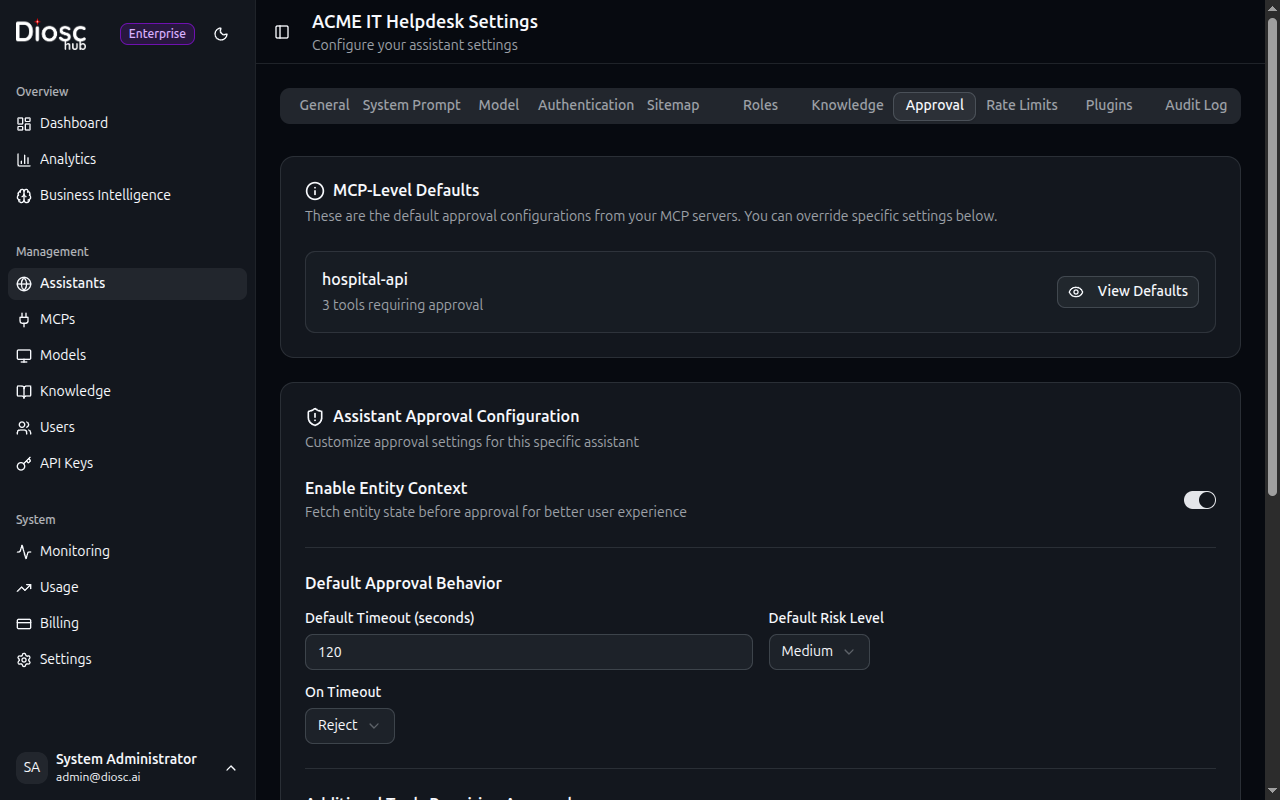This screenshot has height=800, width=1280.
Task: Click the Monitoring pulse icon
Action: coord(24,551)
